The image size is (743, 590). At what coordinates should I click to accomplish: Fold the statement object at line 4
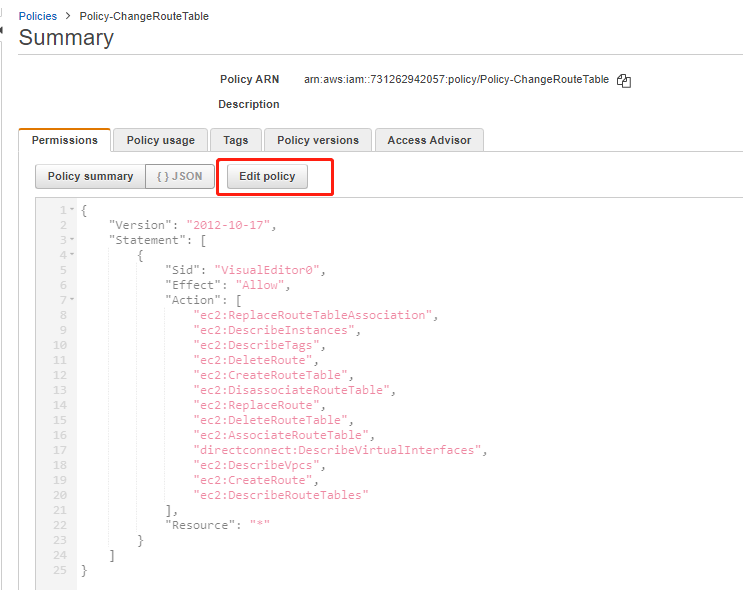coord(72,255)
